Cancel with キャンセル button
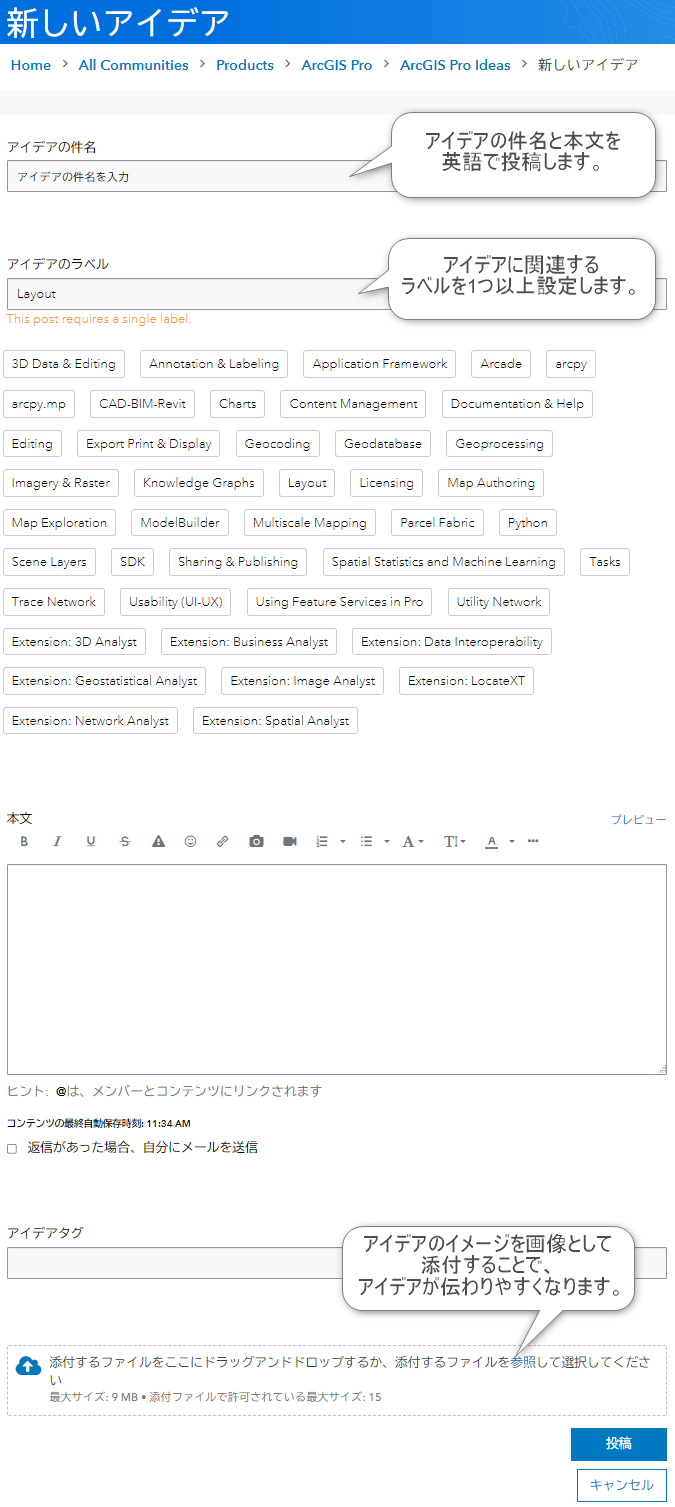The image size is (675, 1507). coord(622,1485)
